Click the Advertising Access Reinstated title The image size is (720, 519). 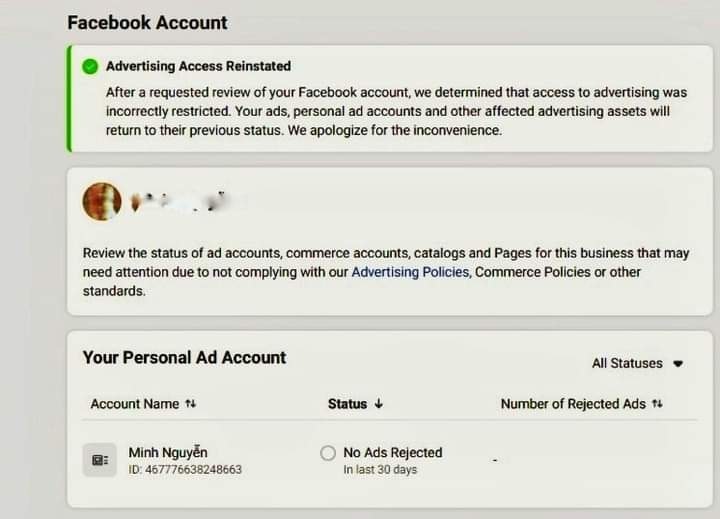coord(198,66)
